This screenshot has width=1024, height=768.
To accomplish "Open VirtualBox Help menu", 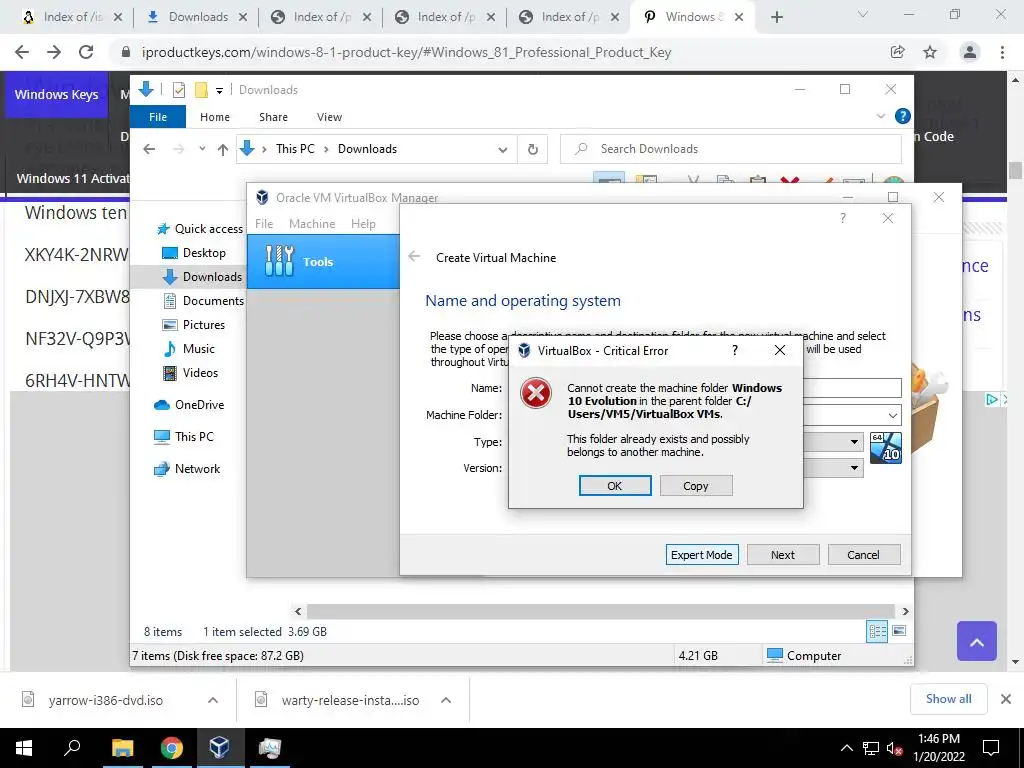I will pos(363,223).
